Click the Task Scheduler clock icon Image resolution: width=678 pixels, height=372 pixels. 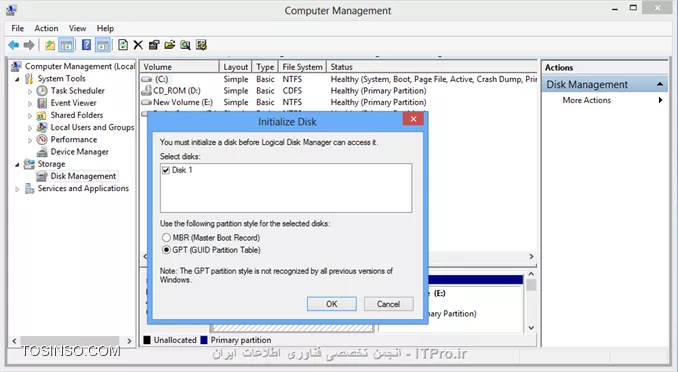[42, 91]
